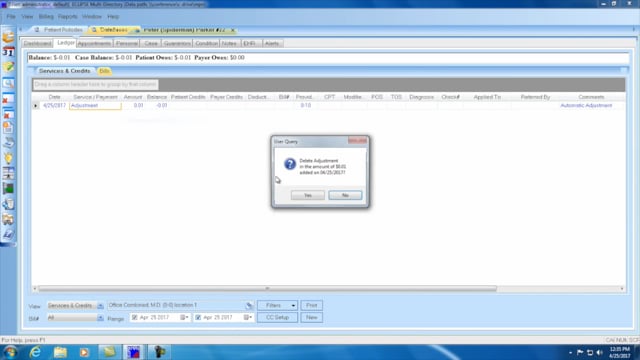Click the New button
The height and width of the screenshot is (360, 640).
point(311,318)
